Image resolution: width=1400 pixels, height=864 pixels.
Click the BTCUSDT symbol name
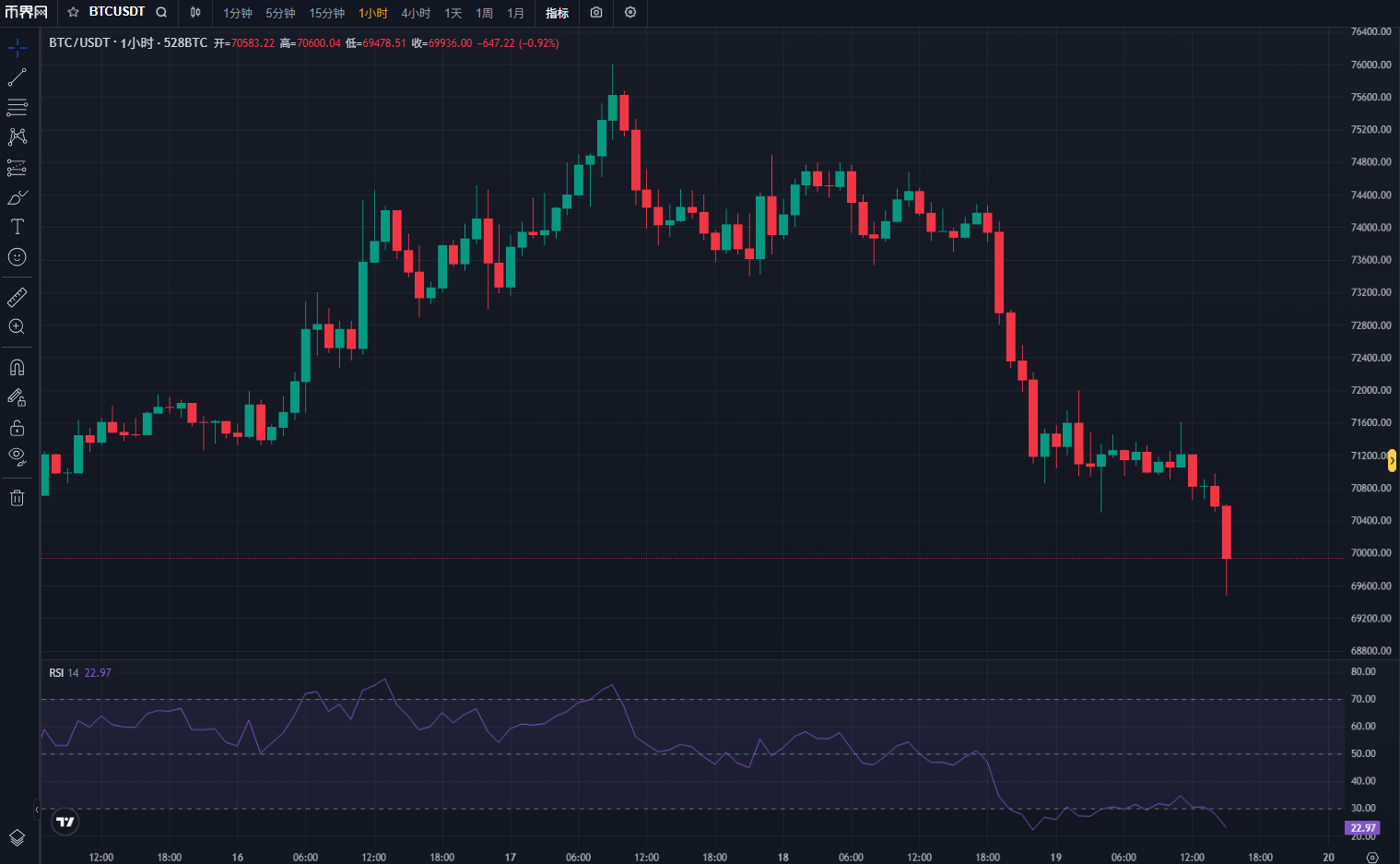(x=117, y=12)
